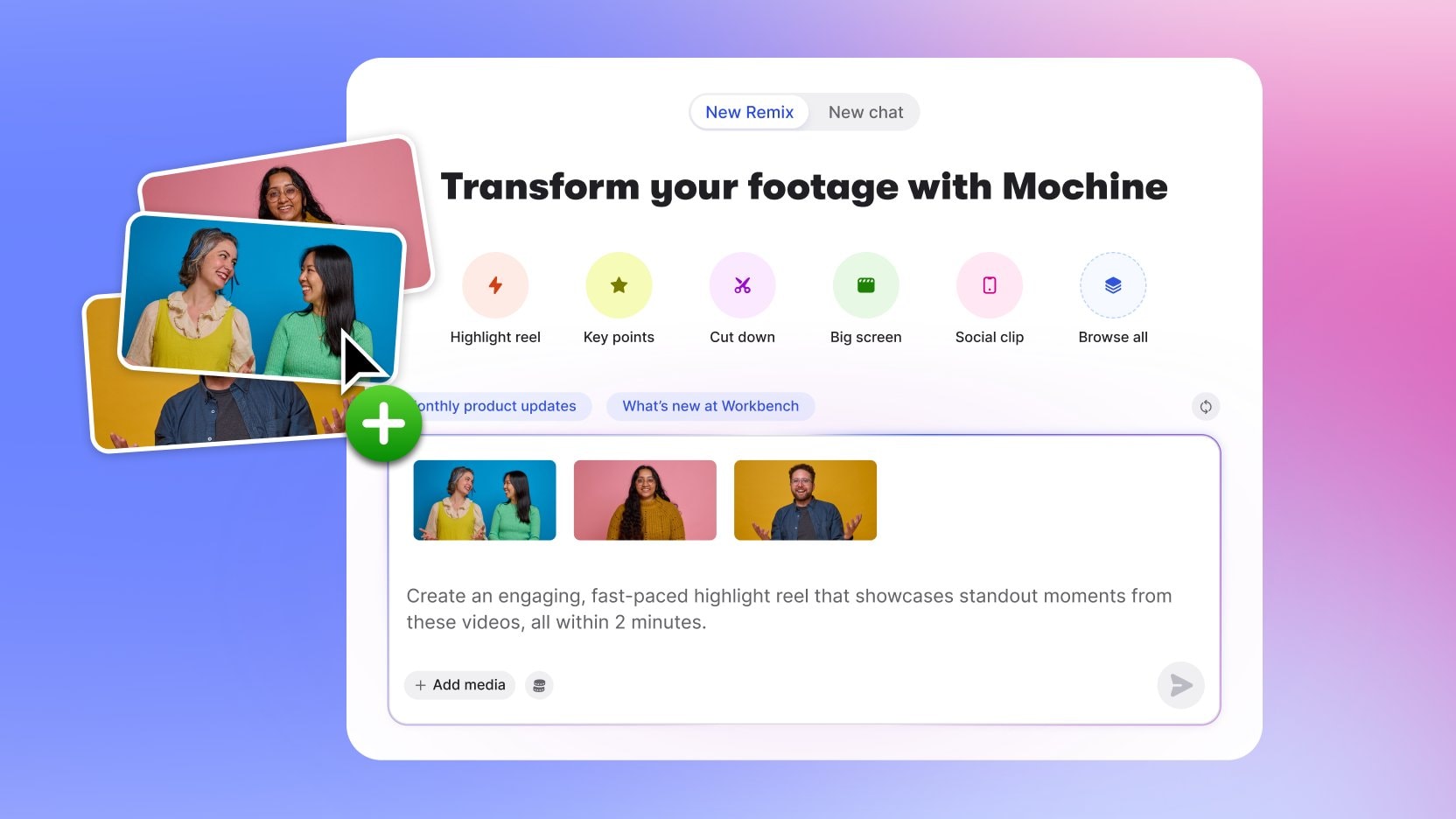Open the stacked disks icon beside Add media
Viewport: 1456px width, 819px height.
539,685
